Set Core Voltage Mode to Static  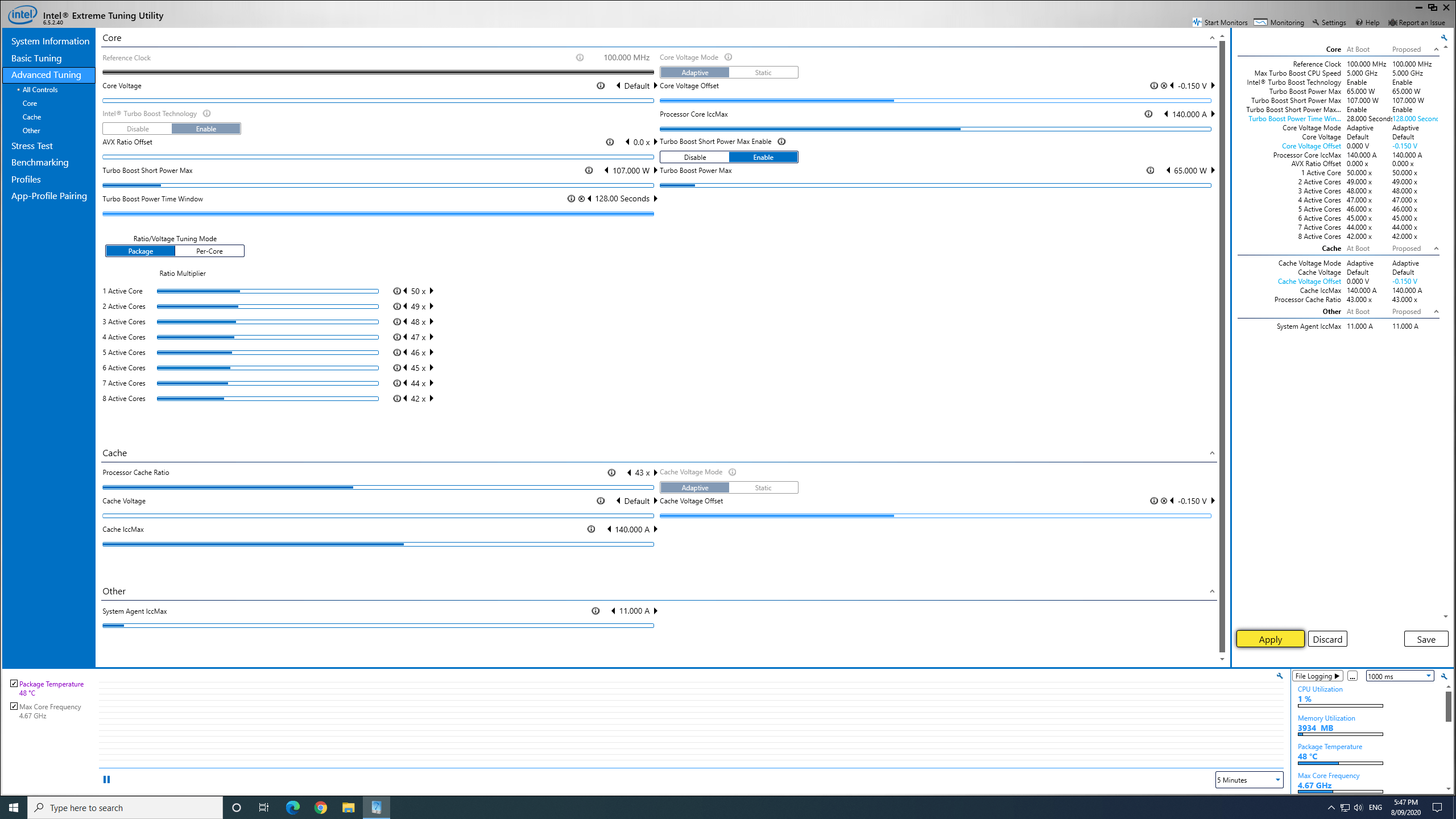(763, 73)
